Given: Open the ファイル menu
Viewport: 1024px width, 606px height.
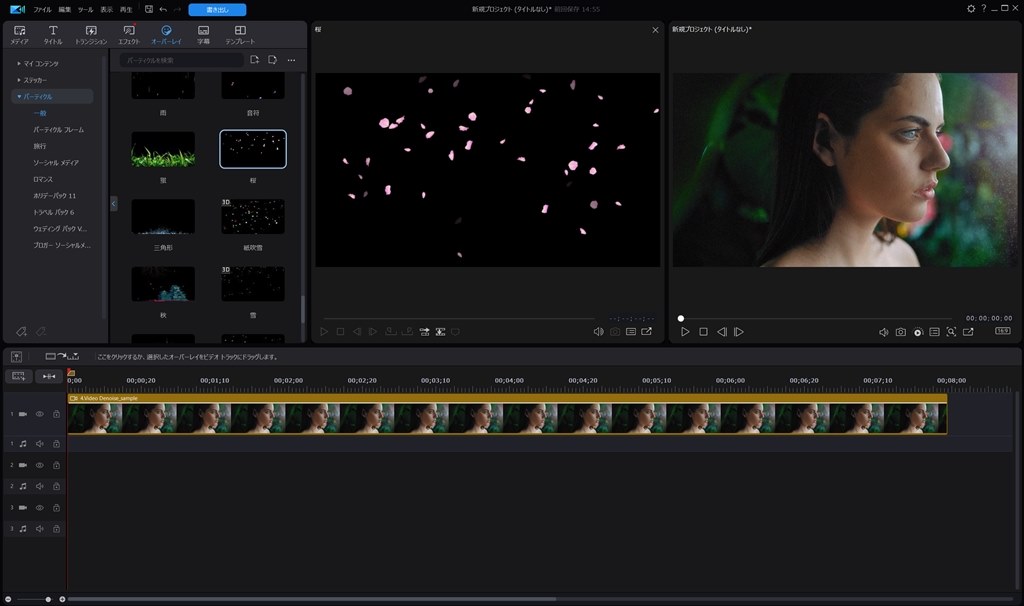Looking at the screenshot, I should click(x=42, y=9).
